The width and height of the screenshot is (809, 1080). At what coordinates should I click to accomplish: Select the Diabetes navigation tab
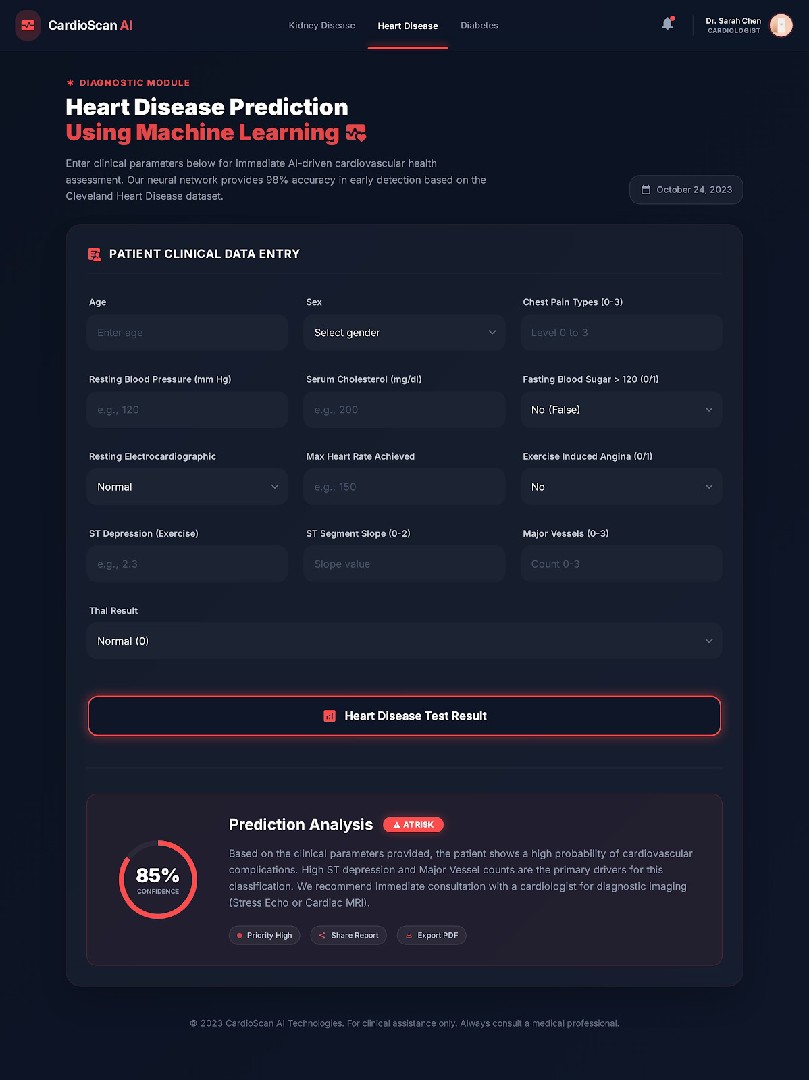point(479,25)
